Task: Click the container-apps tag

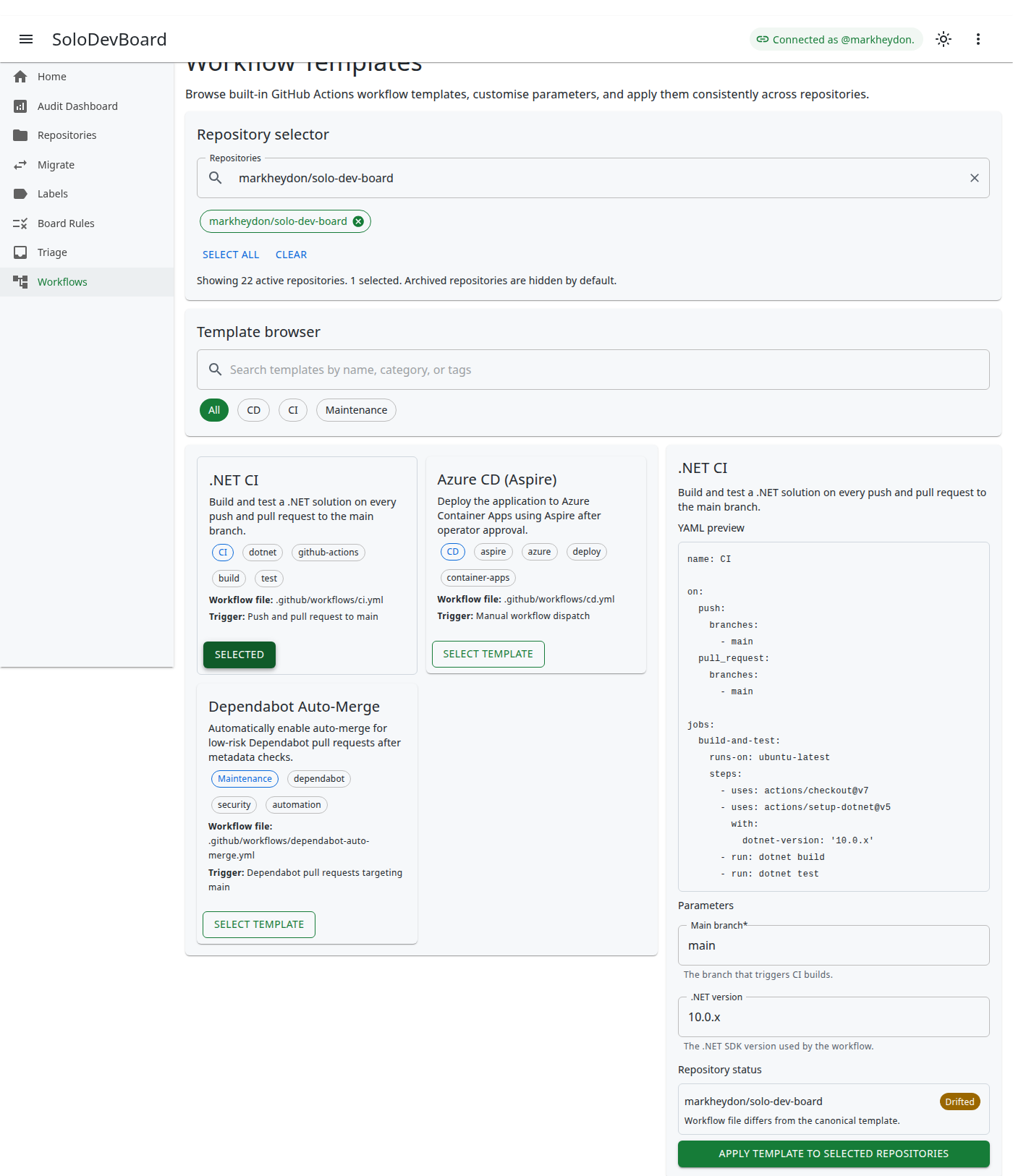Action: click(478, 578)
